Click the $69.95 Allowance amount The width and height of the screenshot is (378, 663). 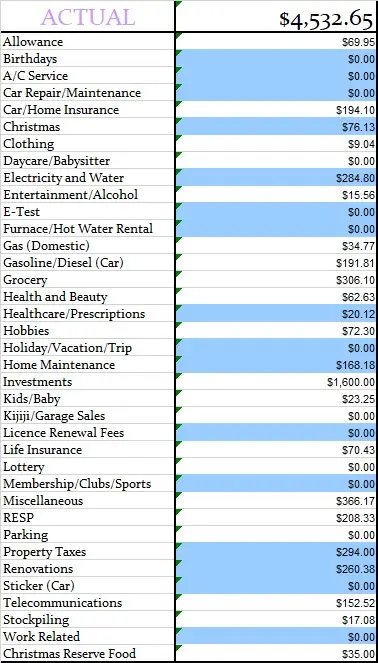359,42
